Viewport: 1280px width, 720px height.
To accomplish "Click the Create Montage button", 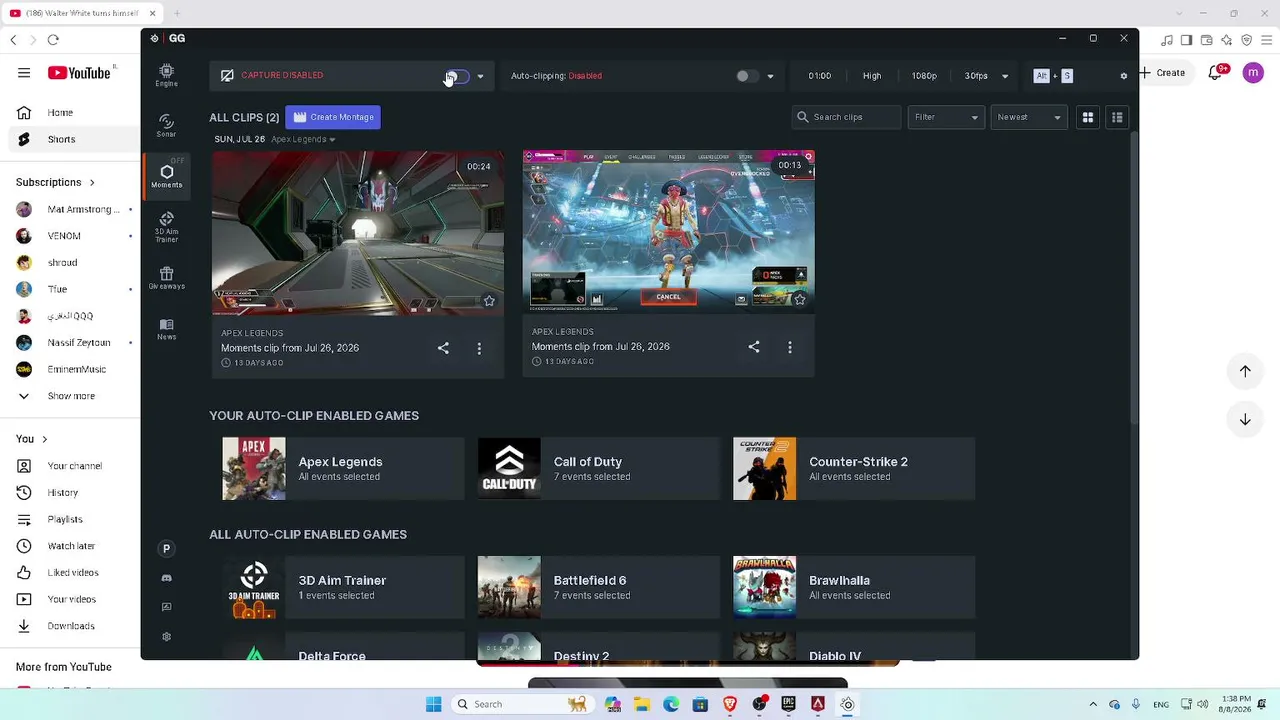I will click(x=333, y=117).
